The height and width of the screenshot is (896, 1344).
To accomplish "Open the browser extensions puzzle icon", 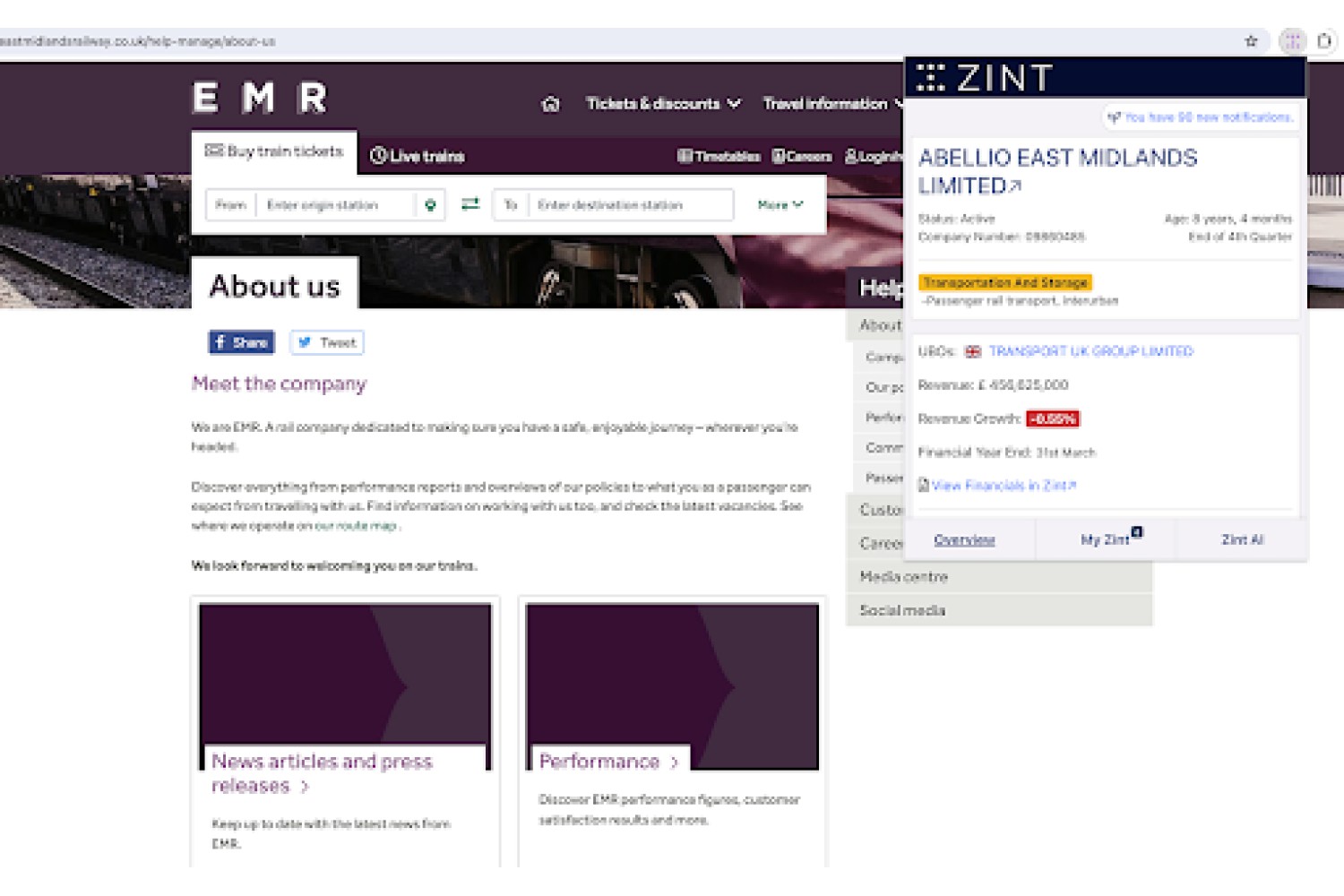I will click(x=1324, y=41).
